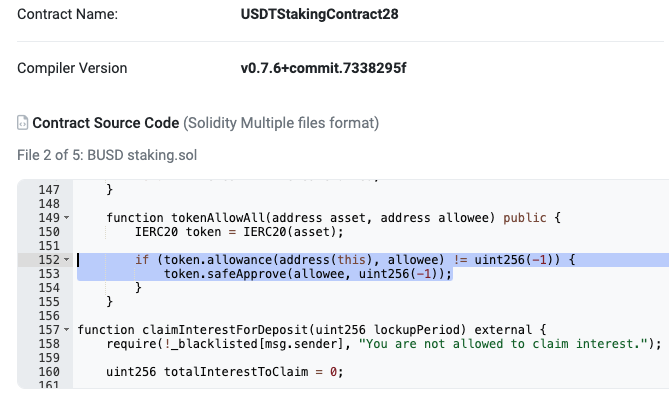Click the require blacklisted statement line
669x402 pixels.
click(384, 344)
